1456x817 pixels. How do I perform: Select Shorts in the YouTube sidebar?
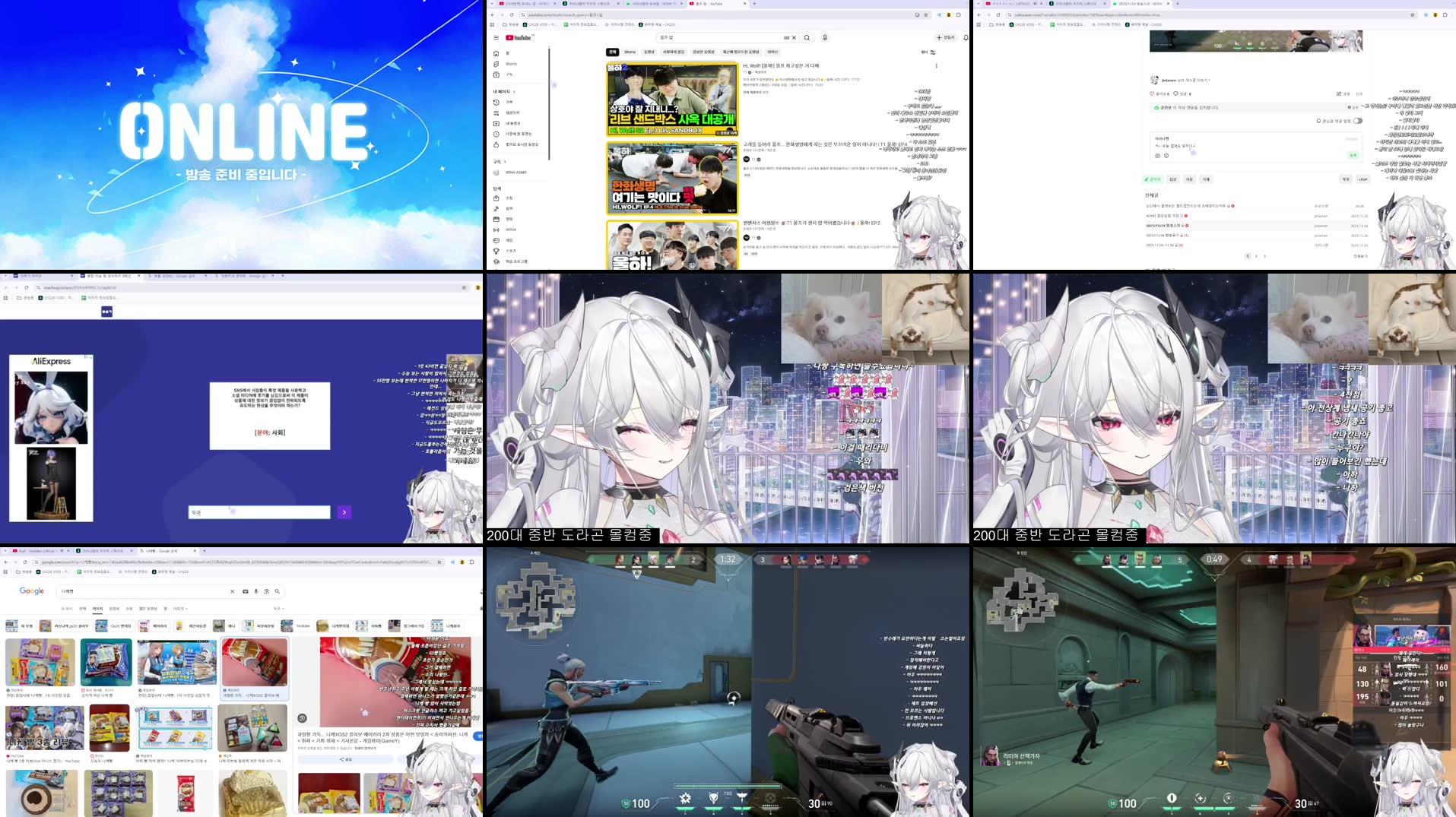(x=510, y=64)
